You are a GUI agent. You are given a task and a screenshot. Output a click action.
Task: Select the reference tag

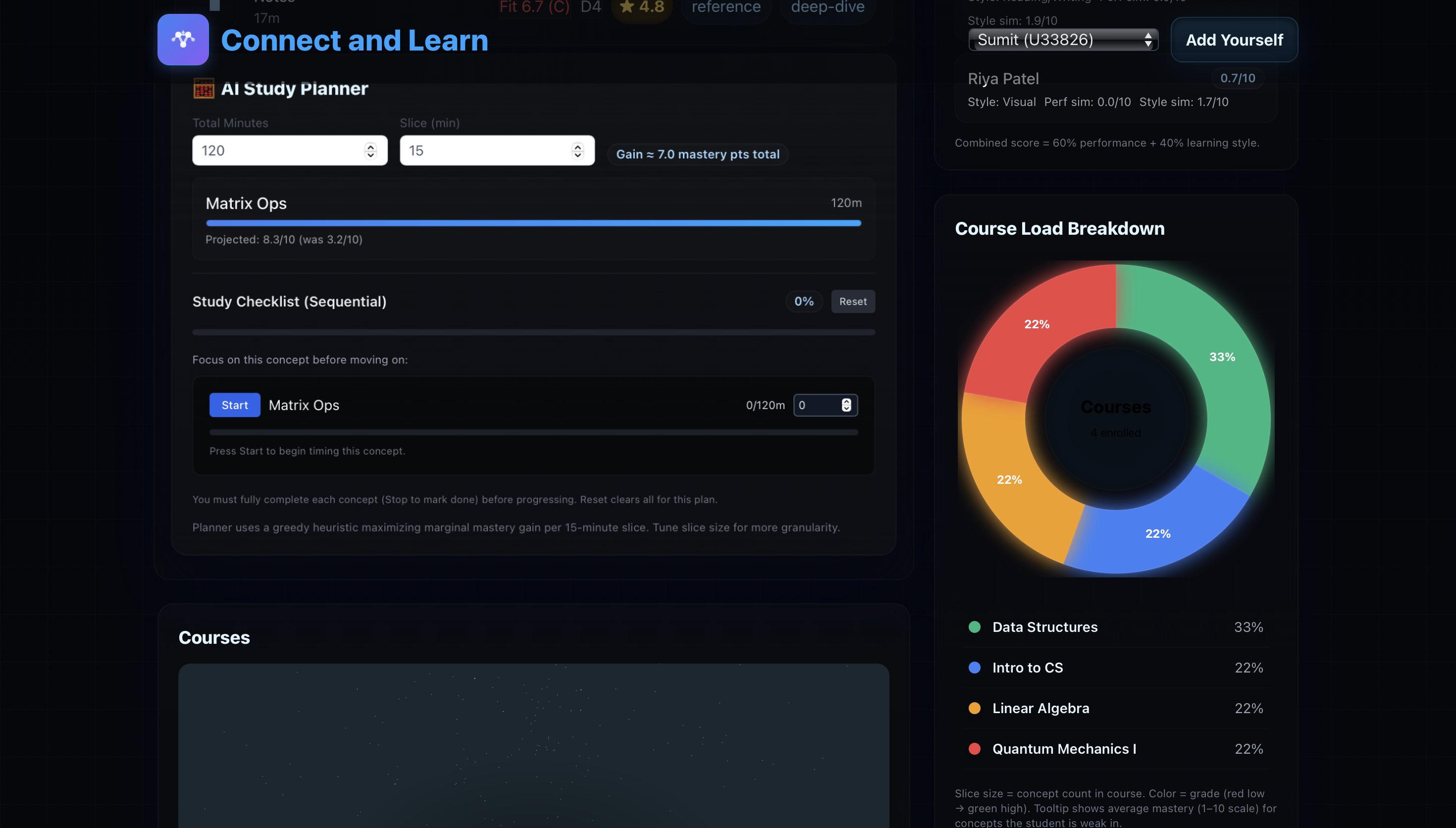click(726, 7)
